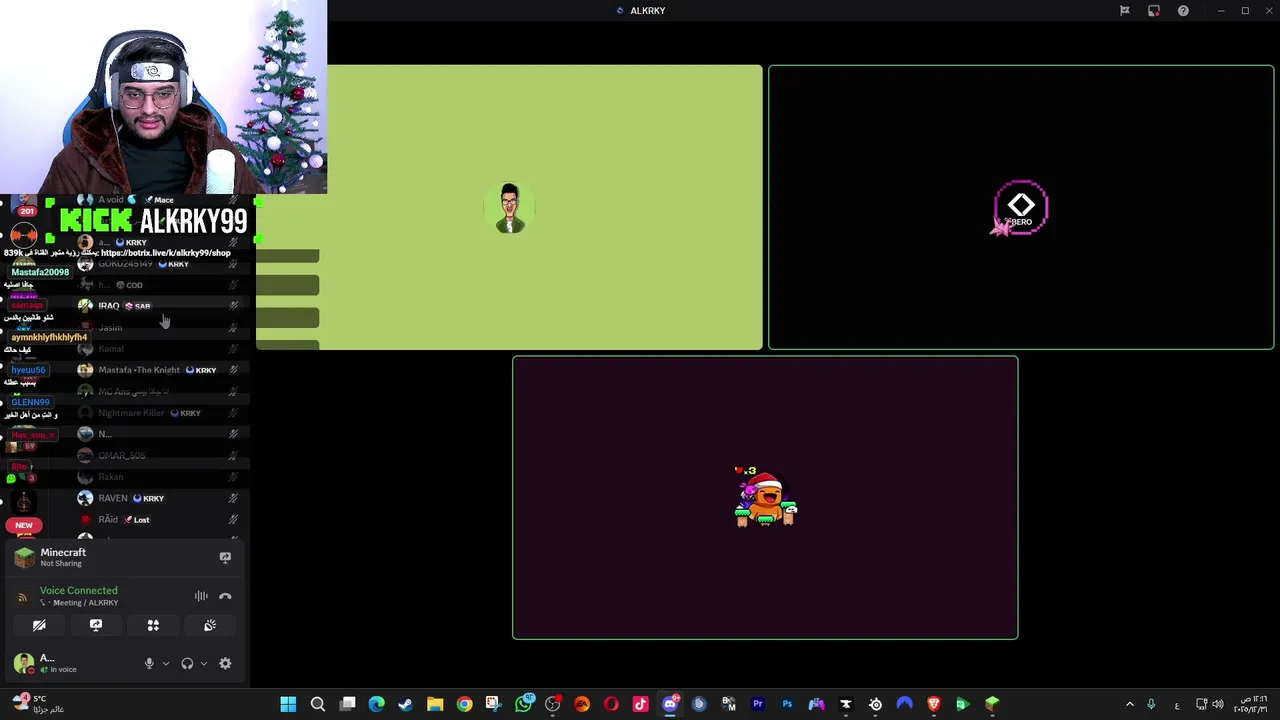Viewport: 1280px width, 720px height.
Task: Select Mastafa The Knight member row
Action: click(160, 370)
